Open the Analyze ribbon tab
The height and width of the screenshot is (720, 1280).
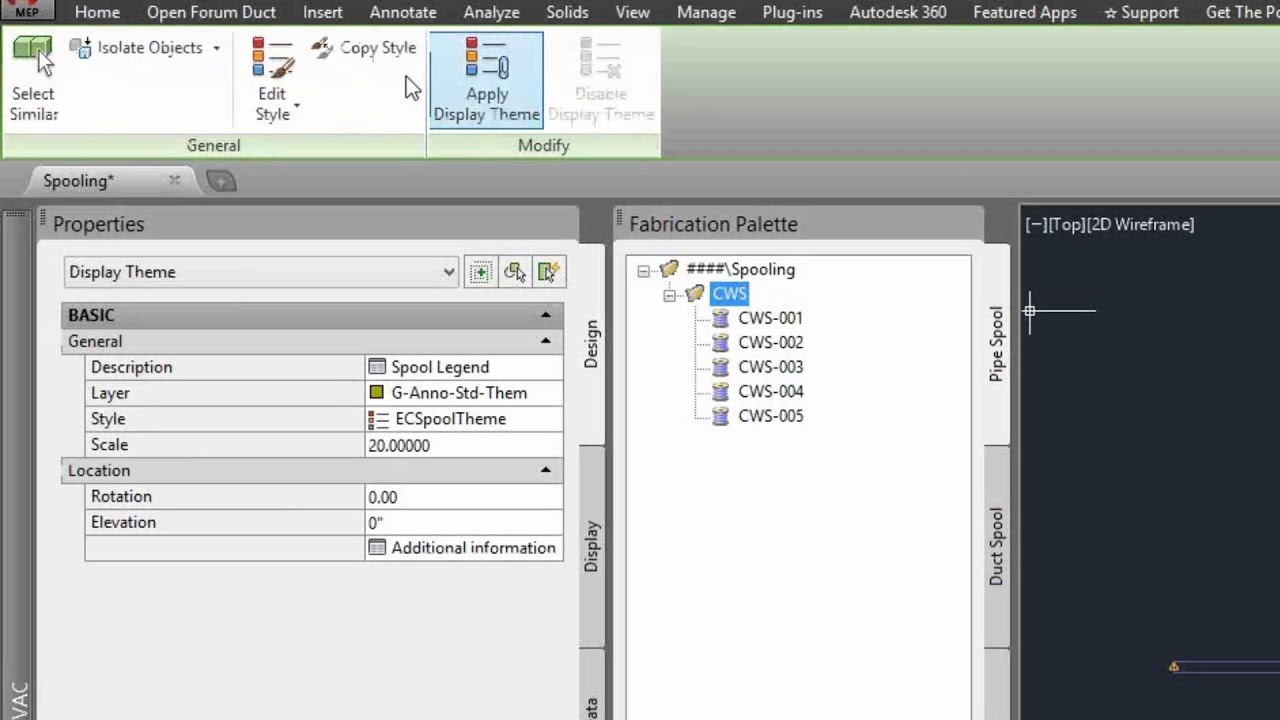tap(491, 12)
